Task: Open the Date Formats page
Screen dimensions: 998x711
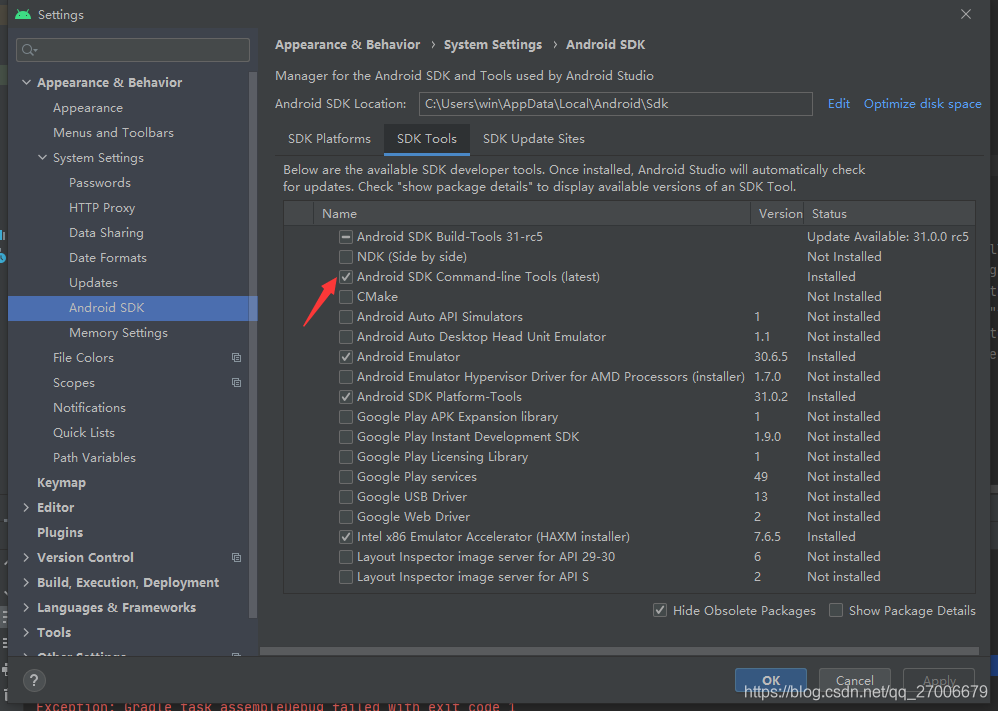Action: (108, 258)
